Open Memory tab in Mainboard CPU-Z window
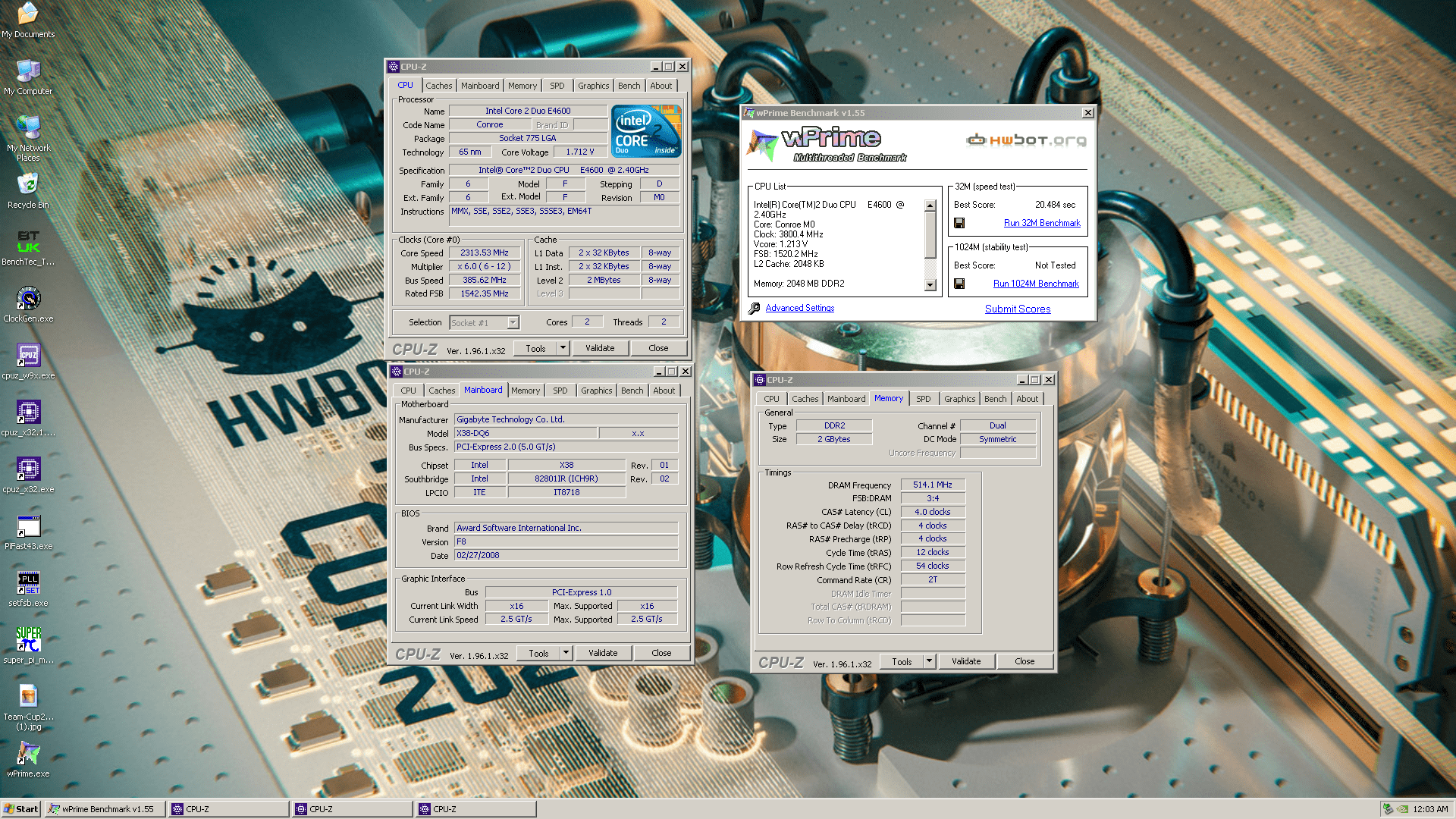 coord(526,391)
